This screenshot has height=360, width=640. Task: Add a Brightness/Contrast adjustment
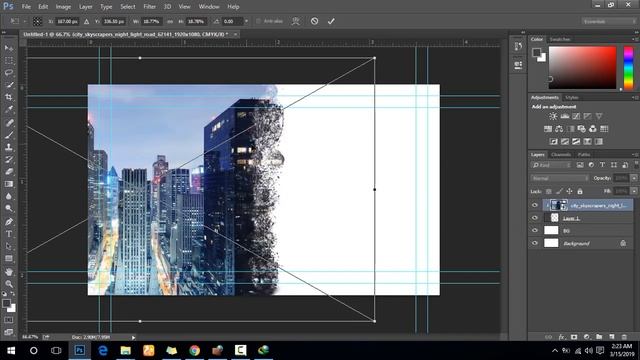(x=553, y=116)
